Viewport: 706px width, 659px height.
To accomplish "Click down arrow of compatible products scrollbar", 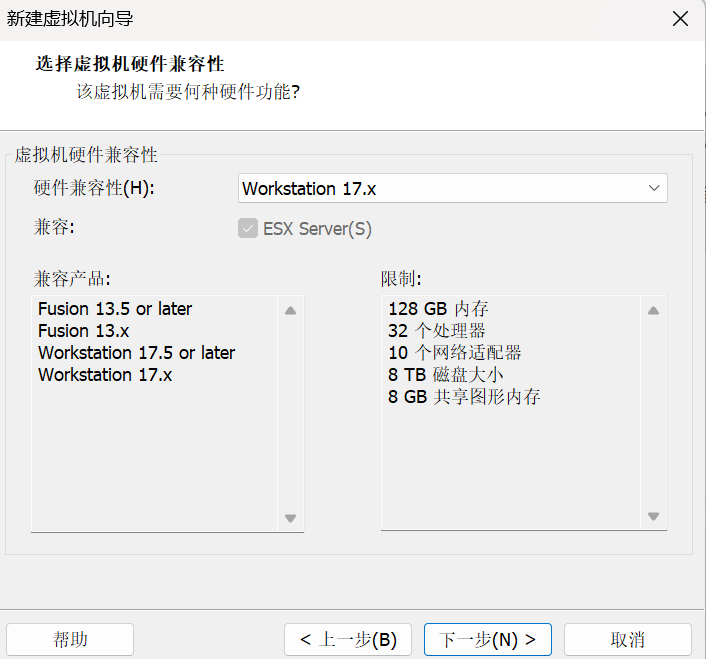I will (290, 518).
